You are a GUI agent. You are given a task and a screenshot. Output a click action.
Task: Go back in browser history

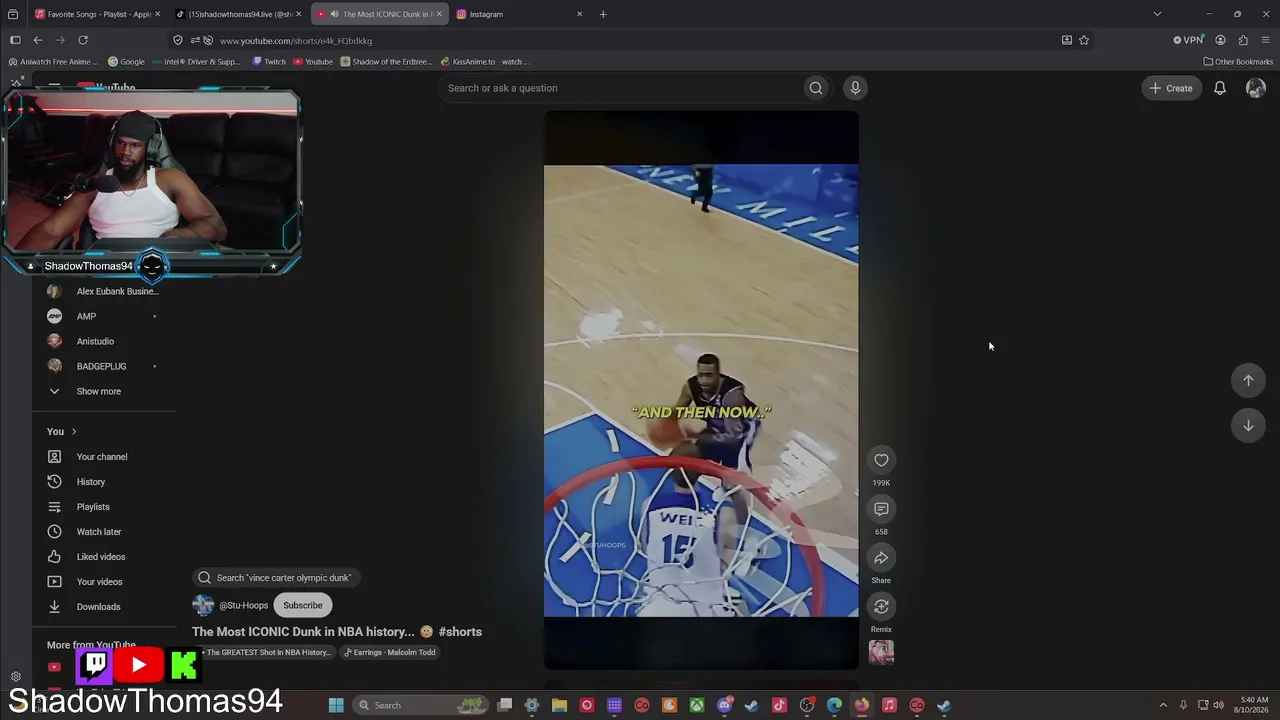(x=38, y=40)
